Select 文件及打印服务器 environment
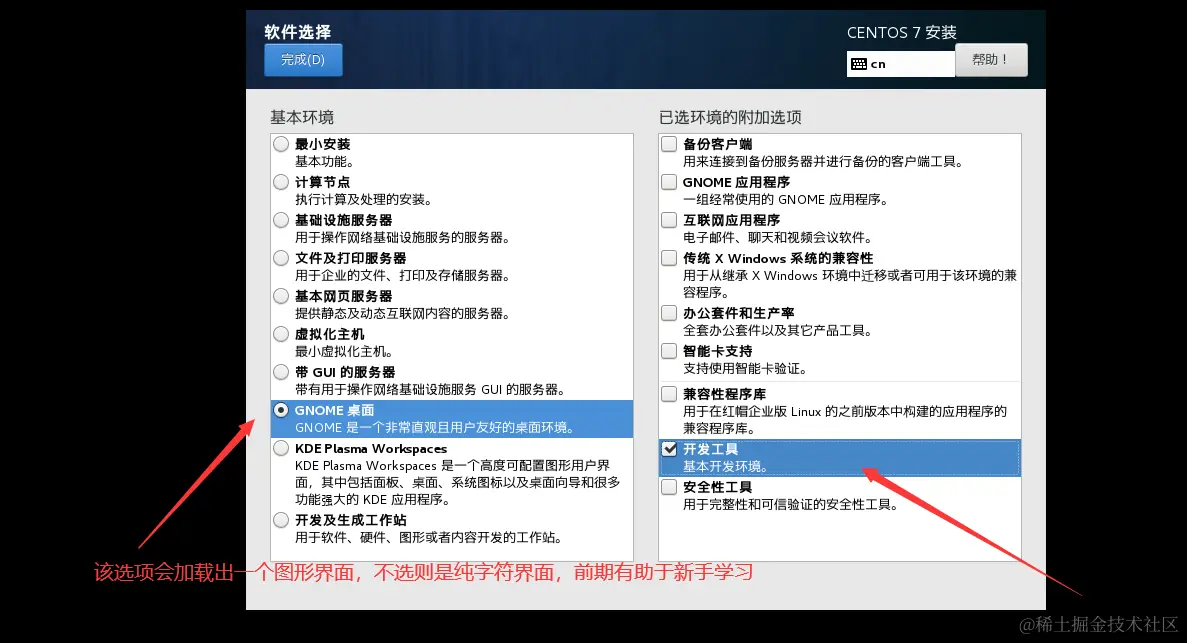The image size is (1187, 643). tap(281, 257)
